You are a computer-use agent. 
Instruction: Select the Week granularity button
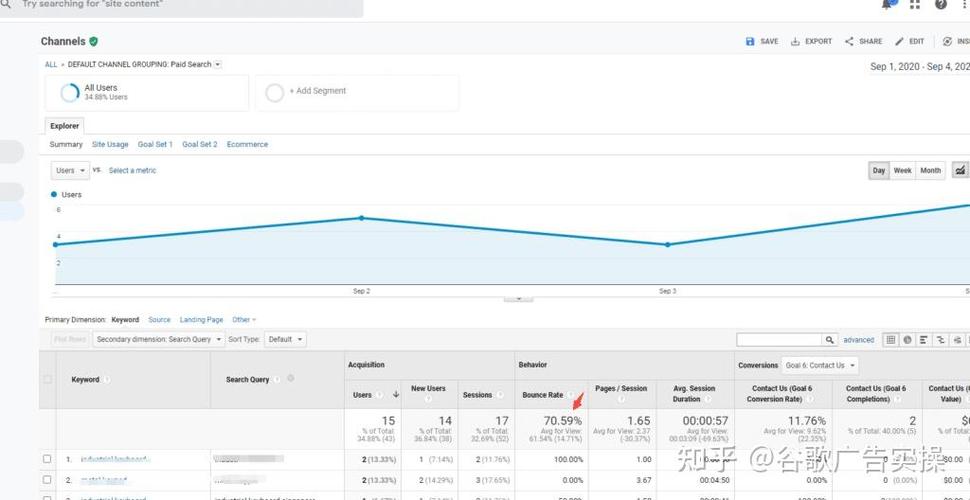point(902,171)
